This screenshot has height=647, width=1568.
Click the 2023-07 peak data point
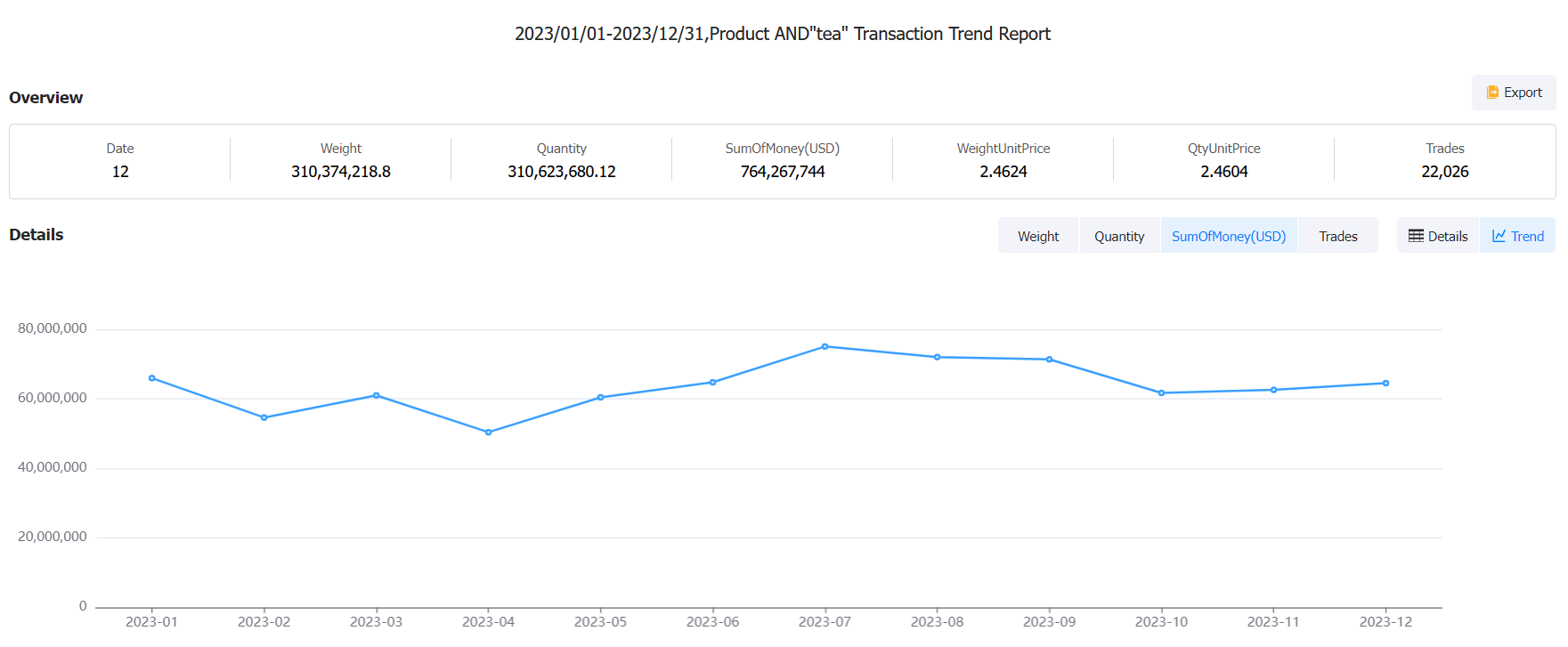click(825, 346)
